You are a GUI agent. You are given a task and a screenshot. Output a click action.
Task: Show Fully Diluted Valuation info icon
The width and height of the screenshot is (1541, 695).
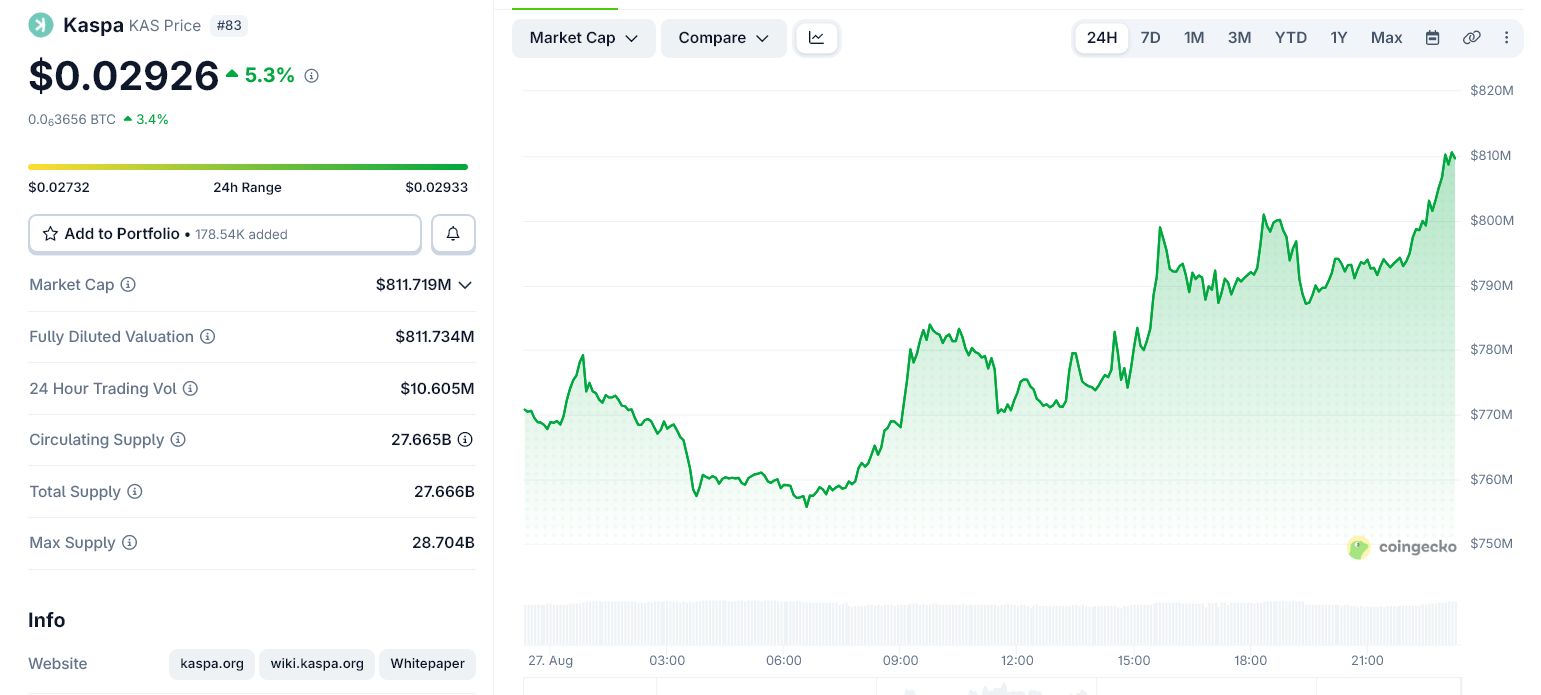[x=208, y=337]
